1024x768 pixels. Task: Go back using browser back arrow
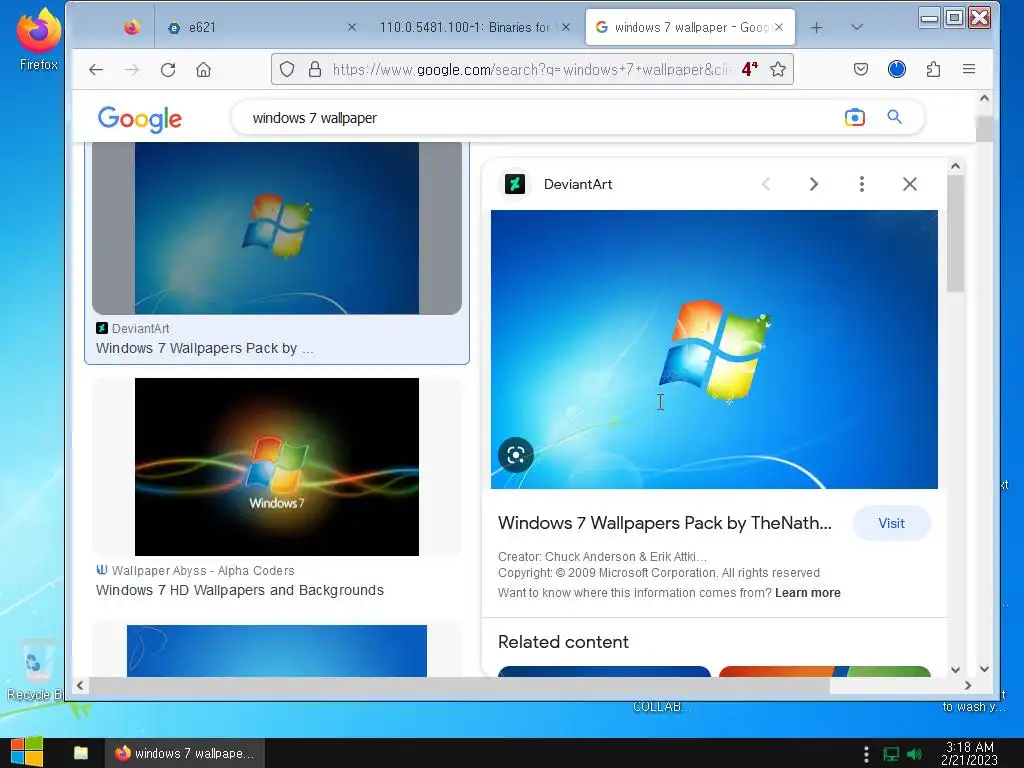(96, 69)
